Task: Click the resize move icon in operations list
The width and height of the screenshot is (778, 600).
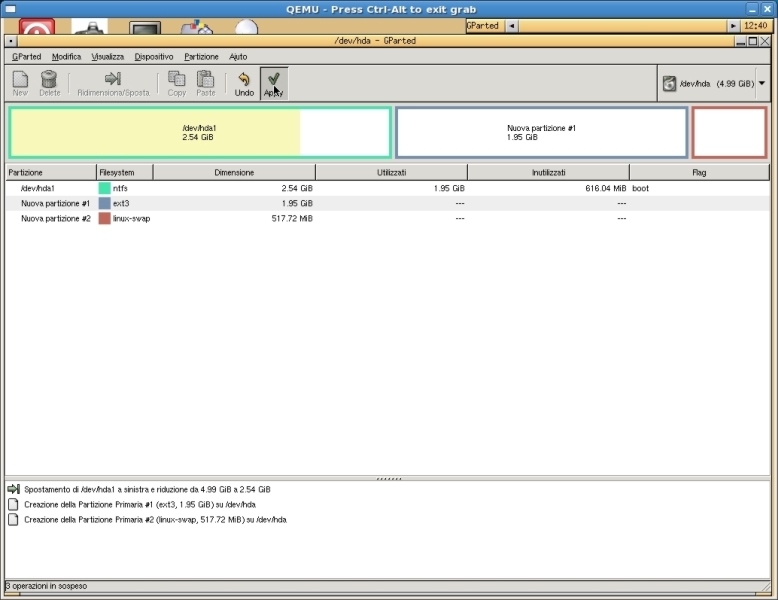Action: click(x=14, y=489)
